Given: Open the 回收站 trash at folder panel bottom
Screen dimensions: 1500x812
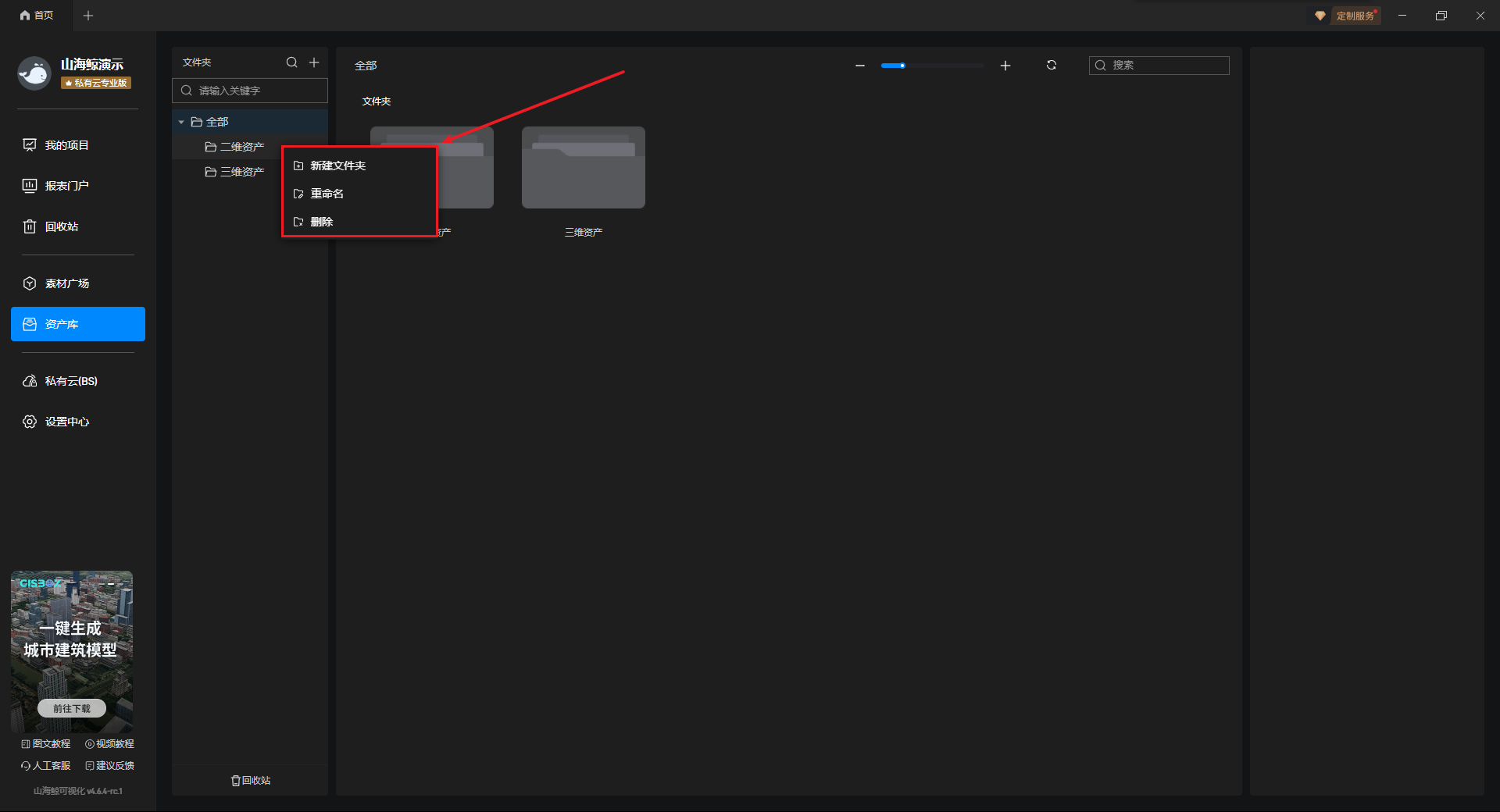Looking at the screenshot, I should coord(251,780).
